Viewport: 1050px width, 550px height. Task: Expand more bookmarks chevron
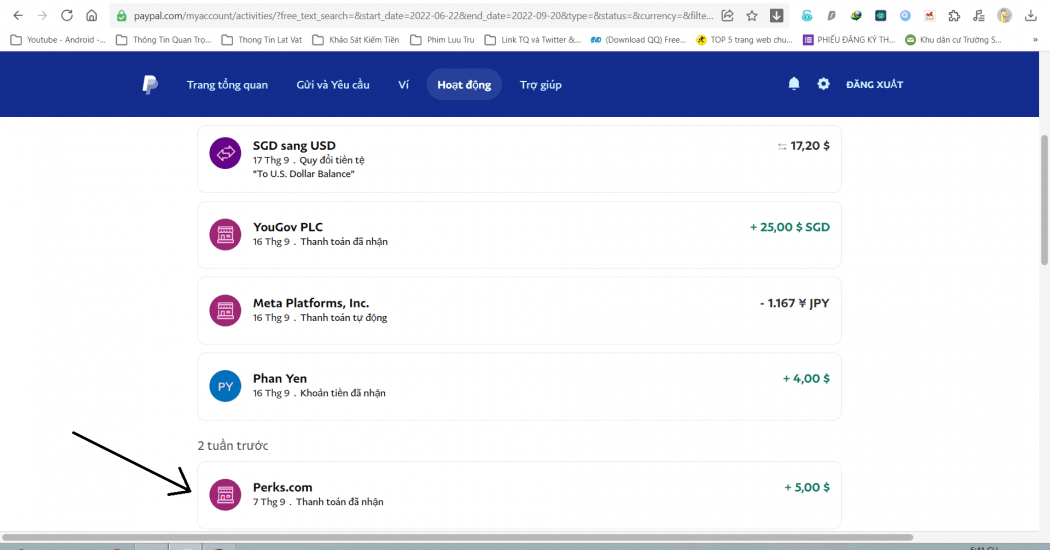coord(1035,40)
